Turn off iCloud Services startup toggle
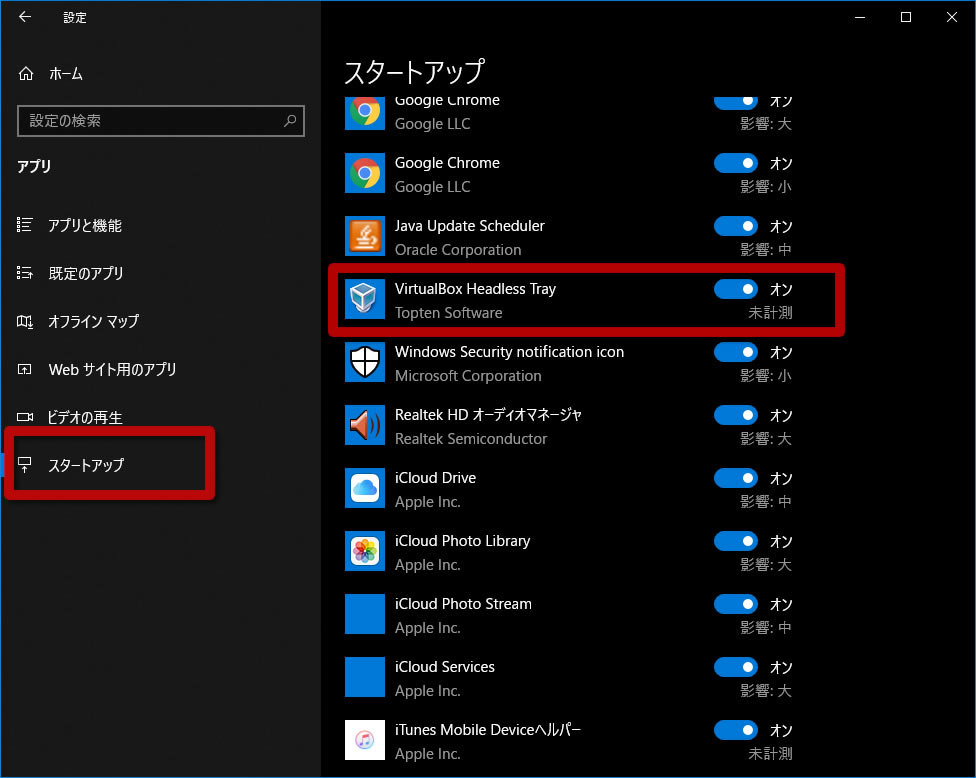The image size is (976, 778). tap(735, 667)
